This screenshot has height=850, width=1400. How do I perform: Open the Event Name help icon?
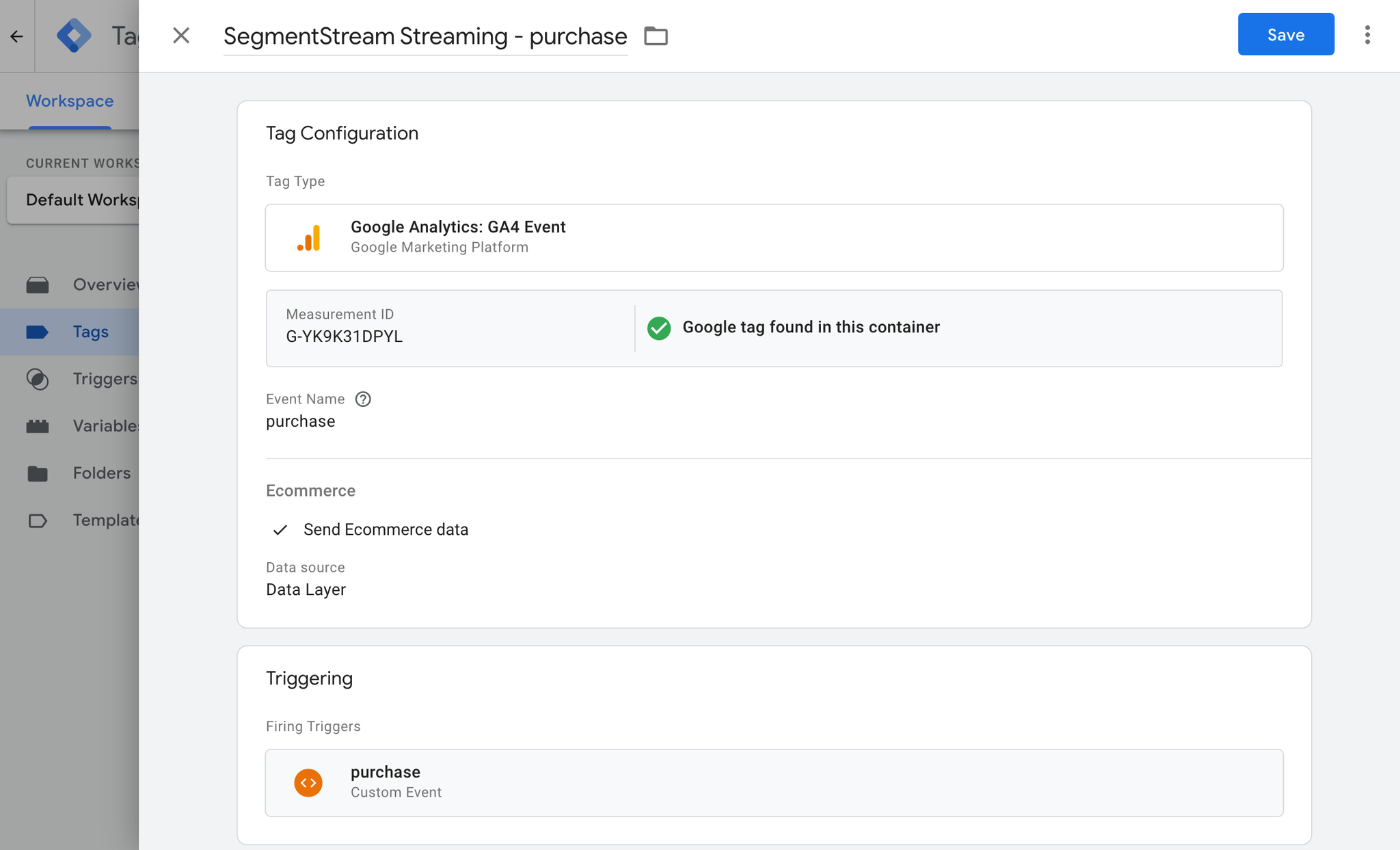click(x=363, y=399)
